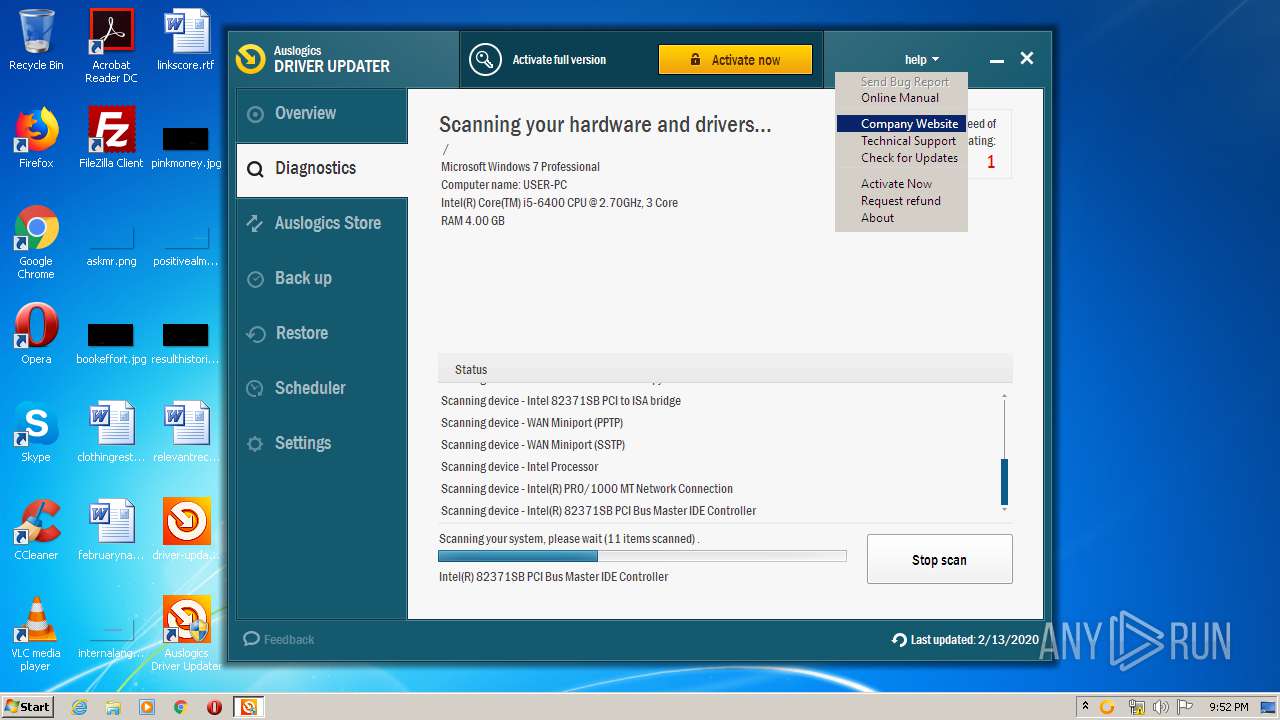Select the clothingrest document on desktop
Screen dimensions: 1280x720
111,432
